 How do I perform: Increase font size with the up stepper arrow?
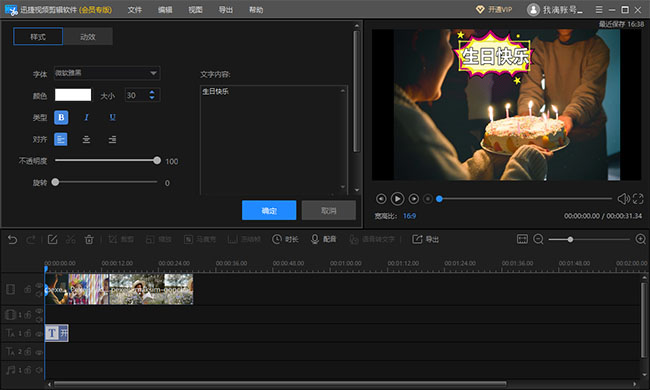152,92
